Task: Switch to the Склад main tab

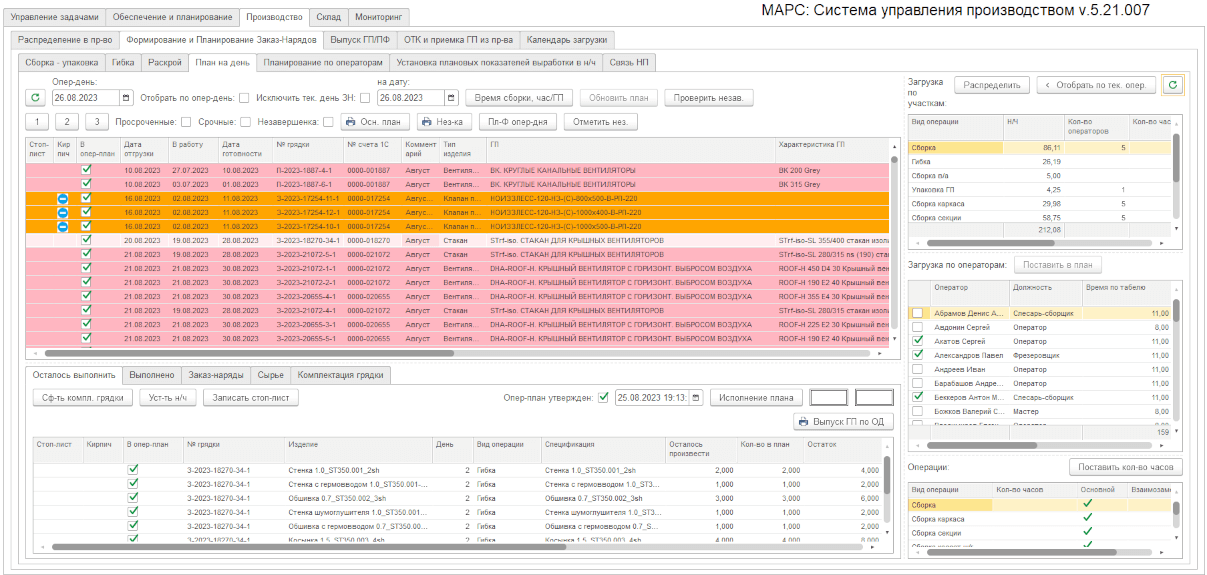Action: coord(328,17)
